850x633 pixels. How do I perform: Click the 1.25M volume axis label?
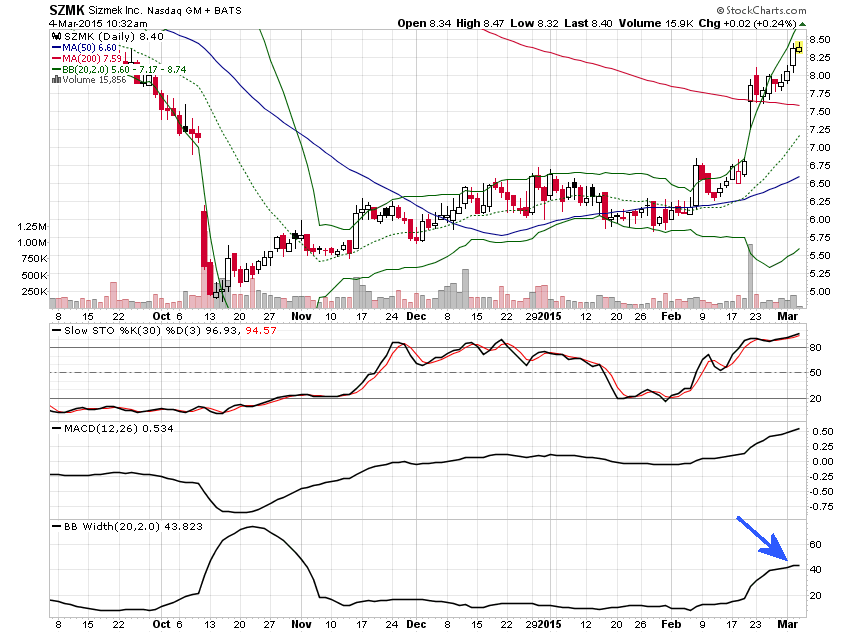pos(32,227)
